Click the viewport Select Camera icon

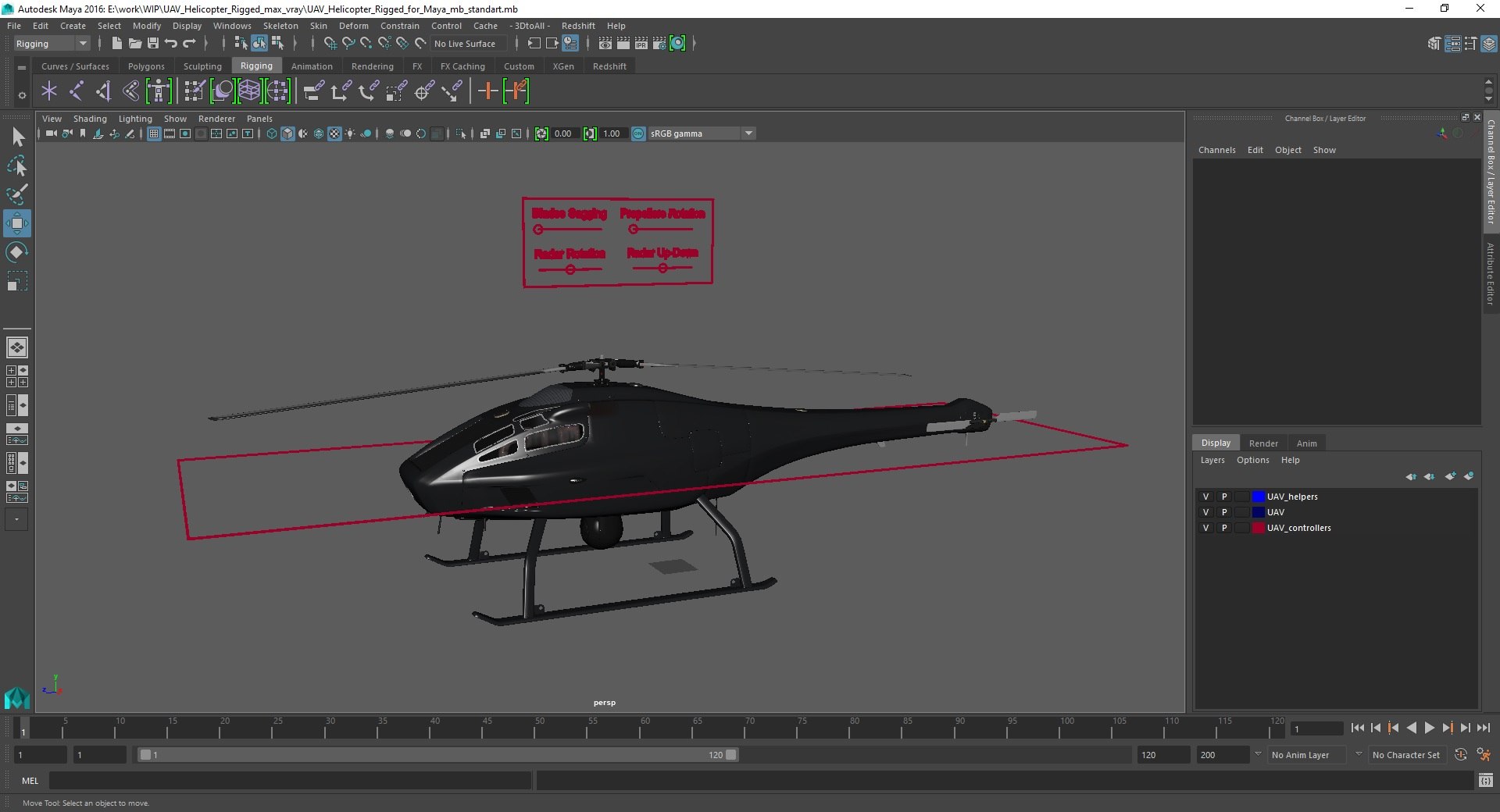pos(51,134)
